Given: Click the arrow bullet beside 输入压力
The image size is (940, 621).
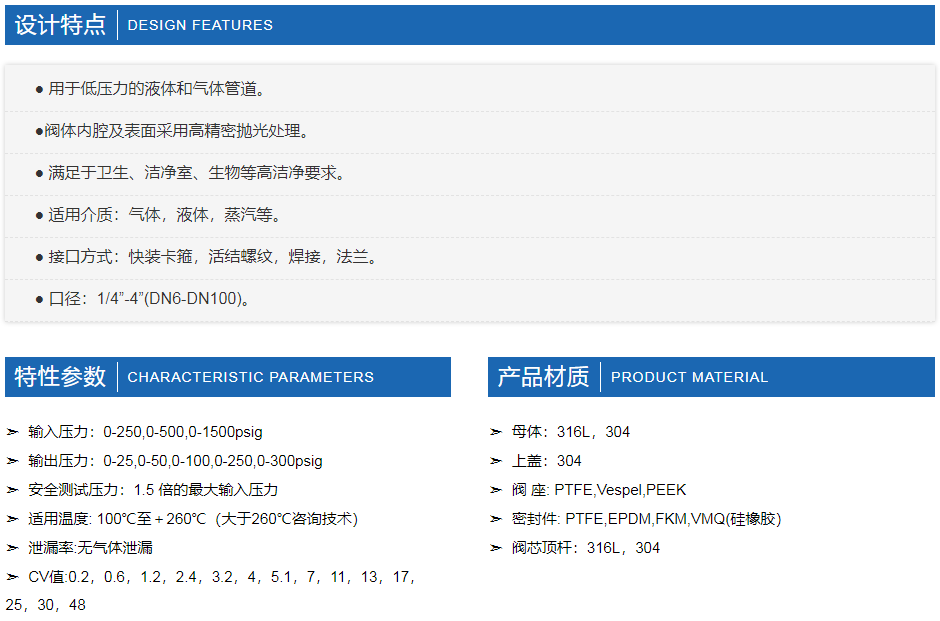Looking at the screenshot, I should [13, 432].
